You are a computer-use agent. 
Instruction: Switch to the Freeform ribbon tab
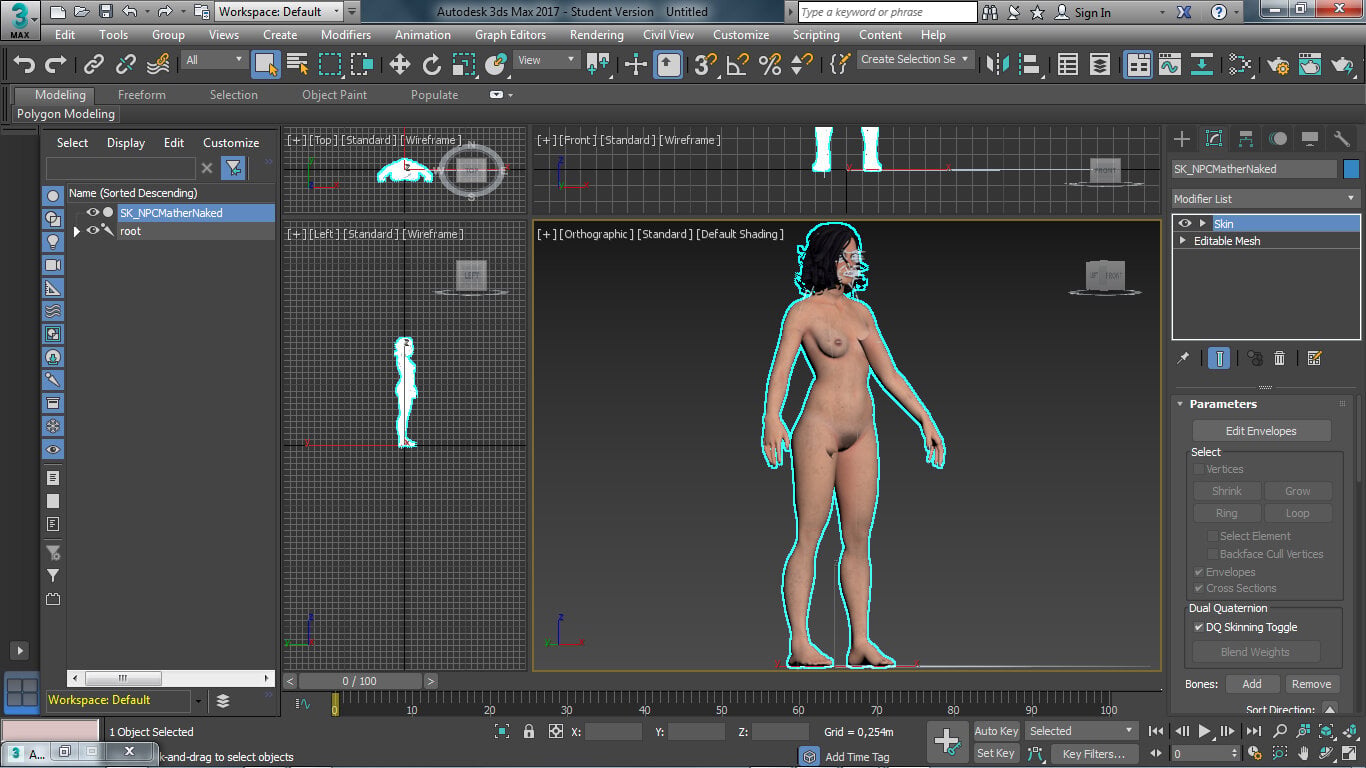pos(142,95)
